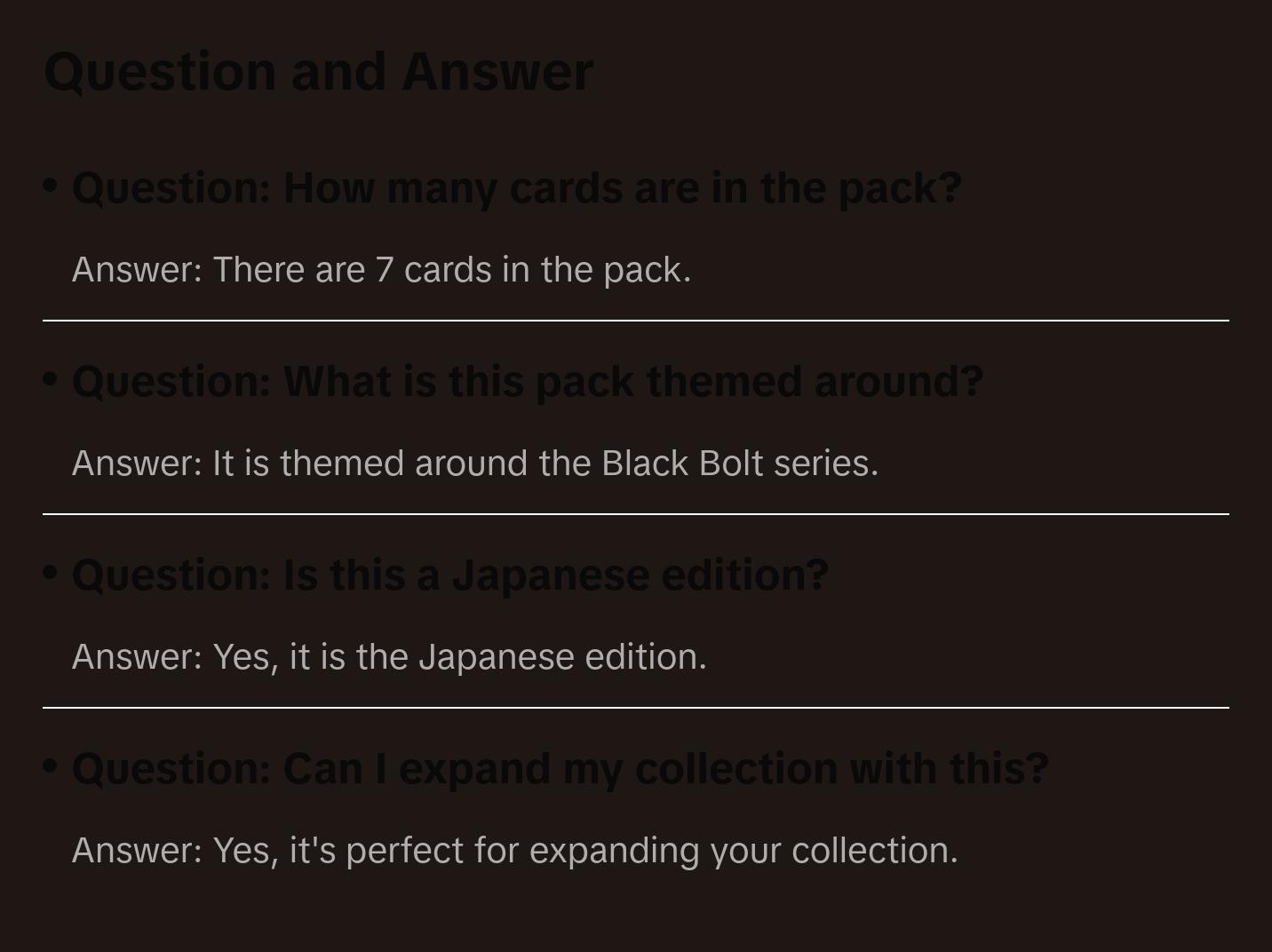Click the answer "There are 7 cards in the pack."
The width and height of the screenshot is (1272, 952).
click(381, 270)
